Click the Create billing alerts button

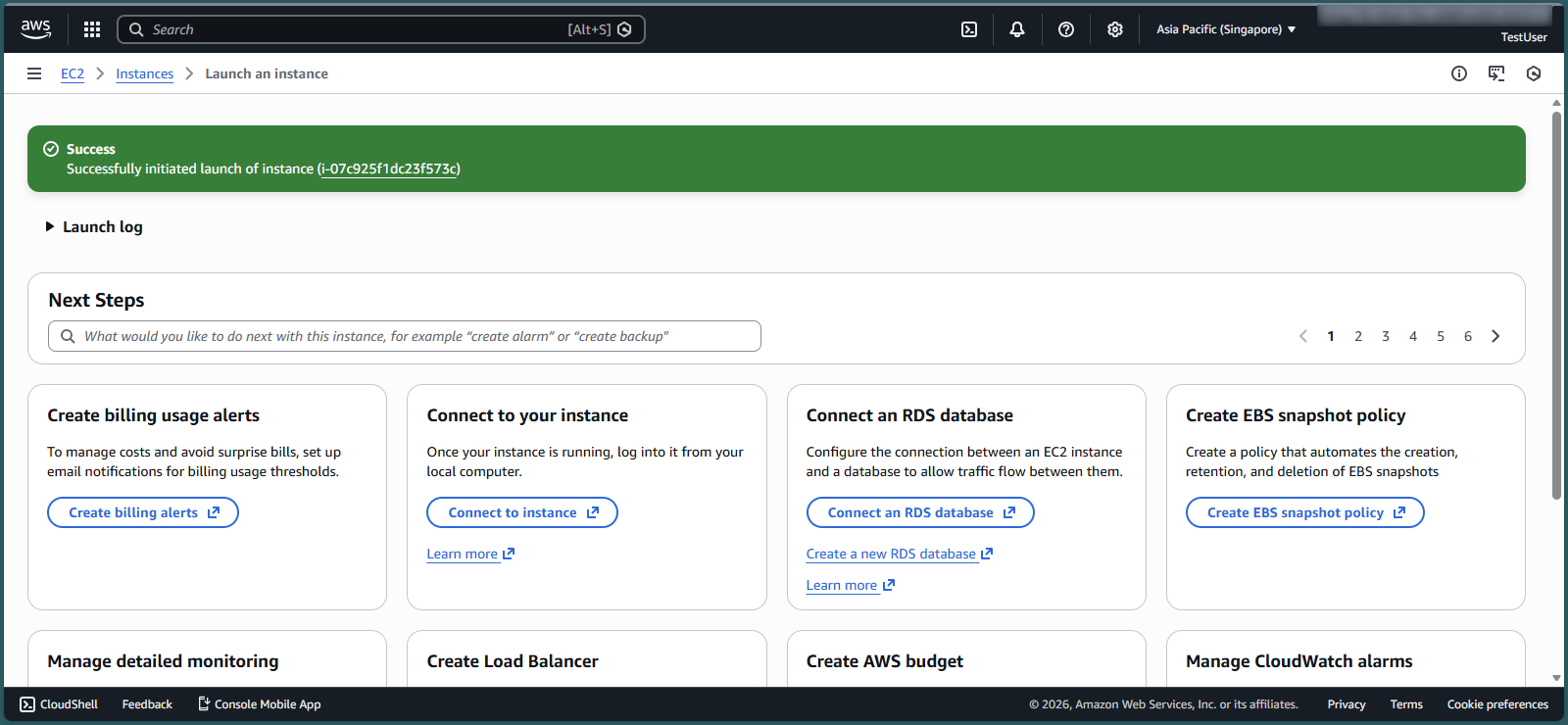[x=143, y=512]
